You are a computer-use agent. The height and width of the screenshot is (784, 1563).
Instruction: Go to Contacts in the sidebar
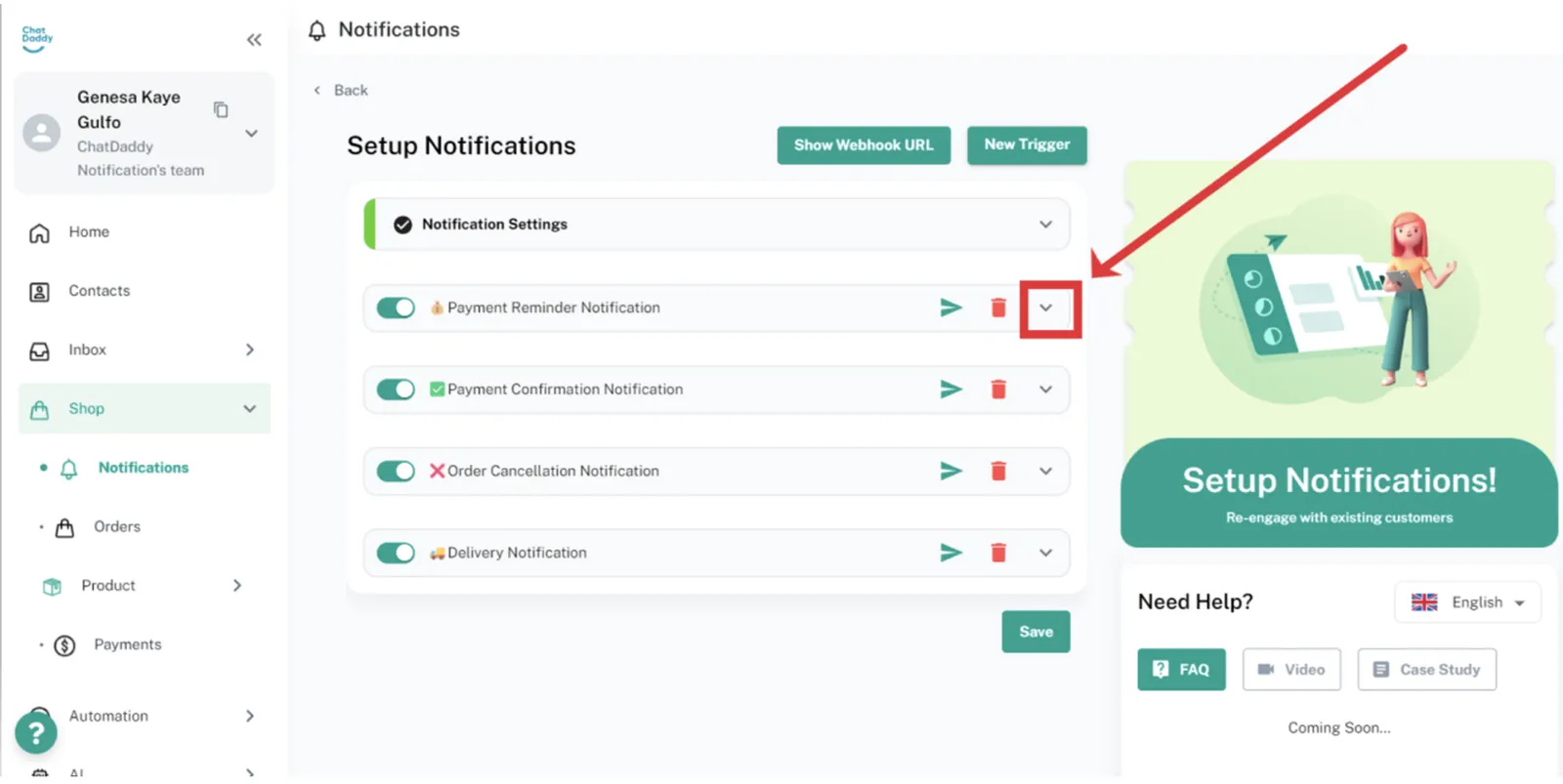tap(99, 291)
